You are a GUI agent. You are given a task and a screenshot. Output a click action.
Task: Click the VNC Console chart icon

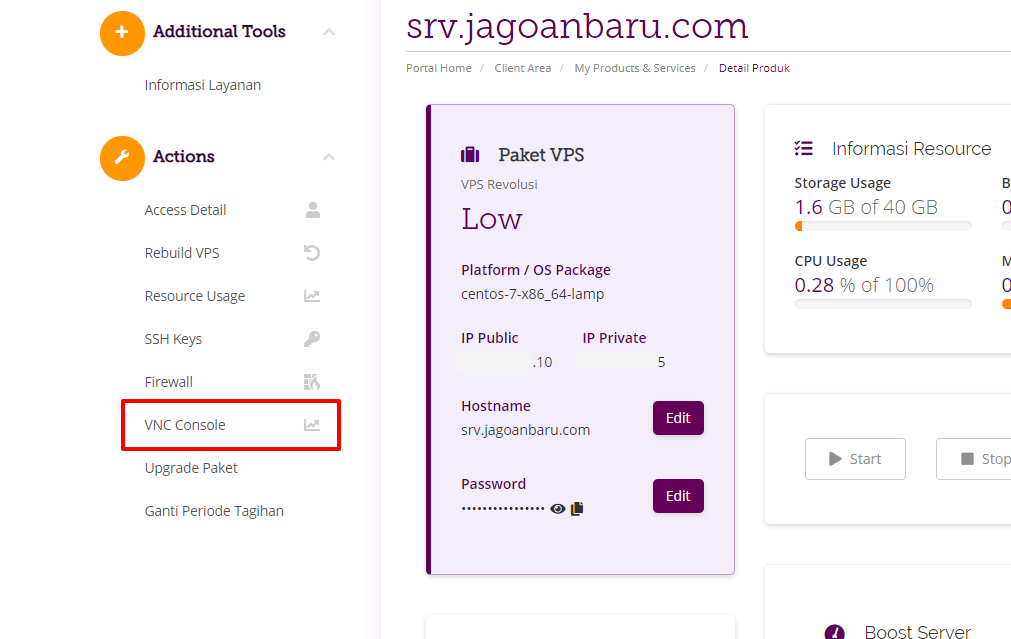click(312, 425)
